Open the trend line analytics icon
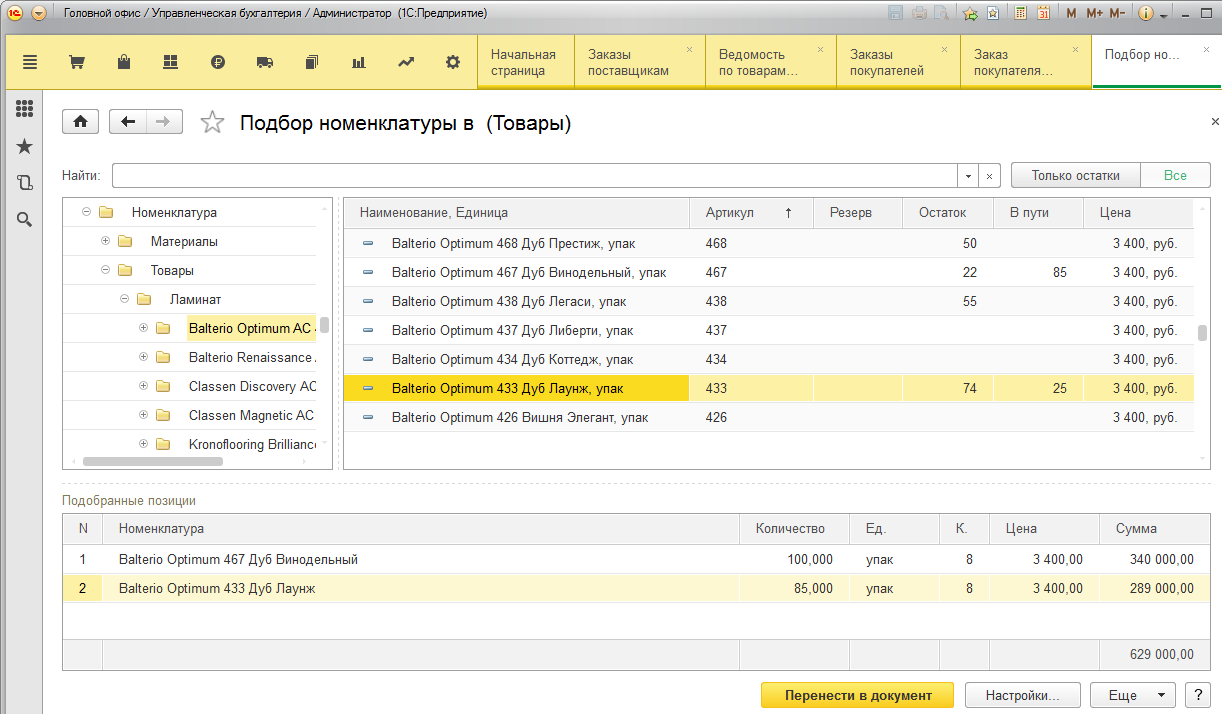This screenshot has height=714, width=1222. click(x=406, y=62)
